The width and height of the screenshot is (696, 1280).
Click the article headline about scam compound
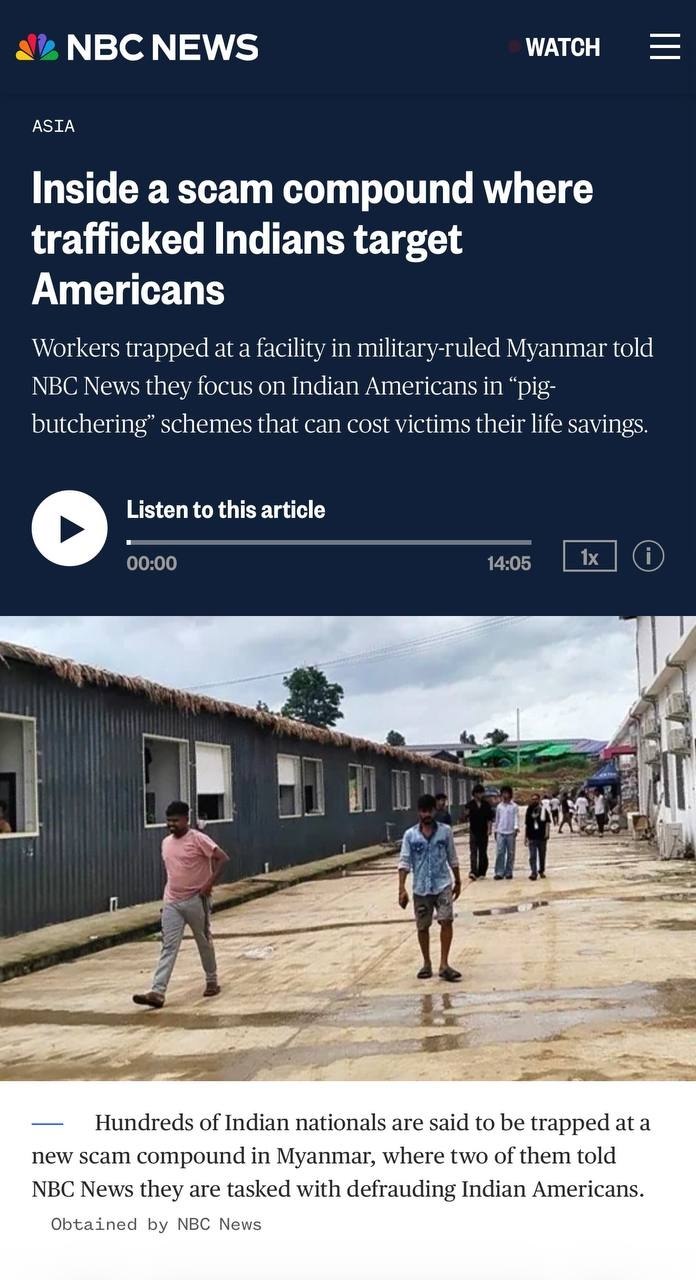click(x=313, y=239)
